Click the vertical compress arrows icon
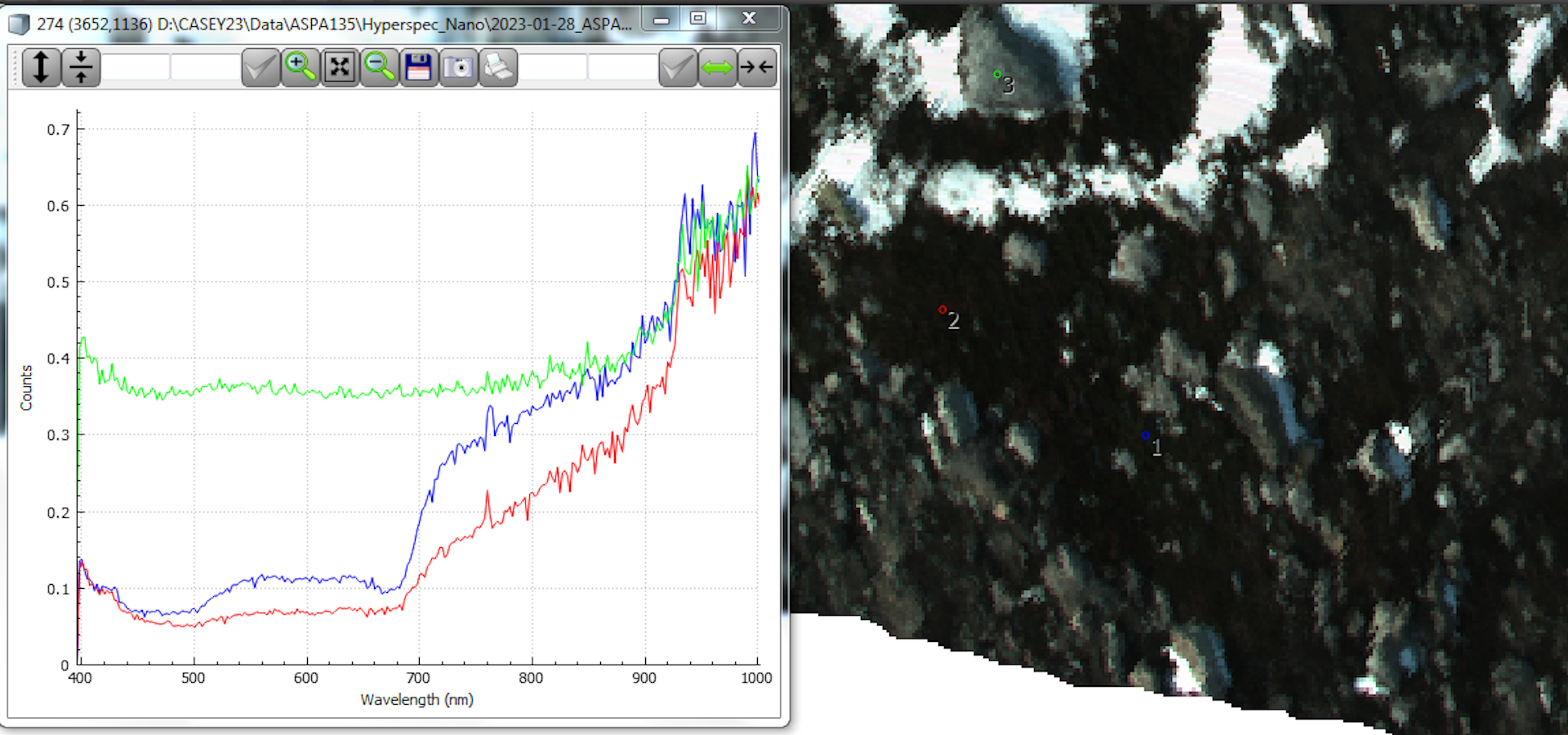The width and height of the screenshot is (1568, 735). click(81, 67)
